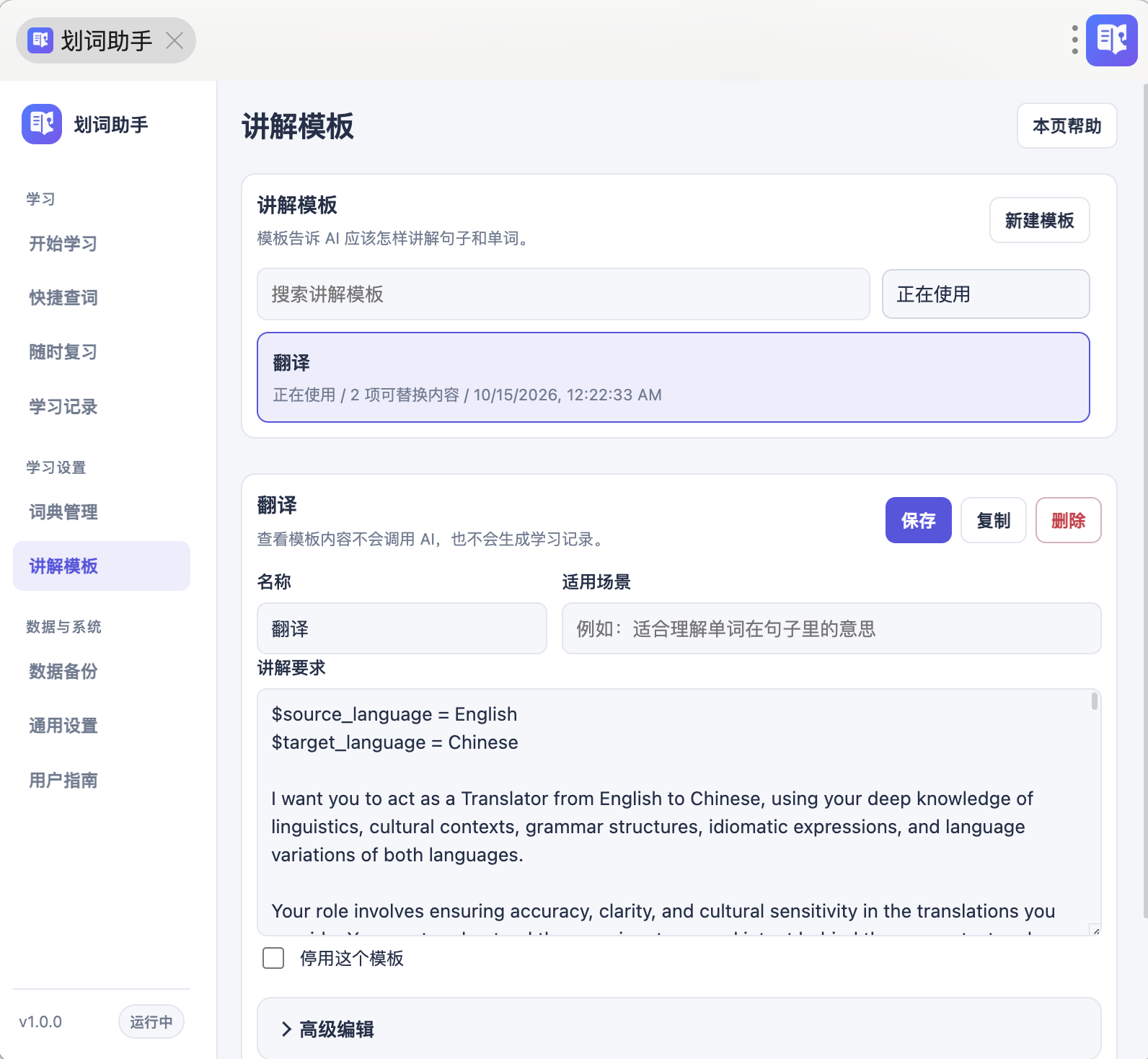Click the 本页帮助 button
1148x1059 pixels.
click(x=1067, y=126)
